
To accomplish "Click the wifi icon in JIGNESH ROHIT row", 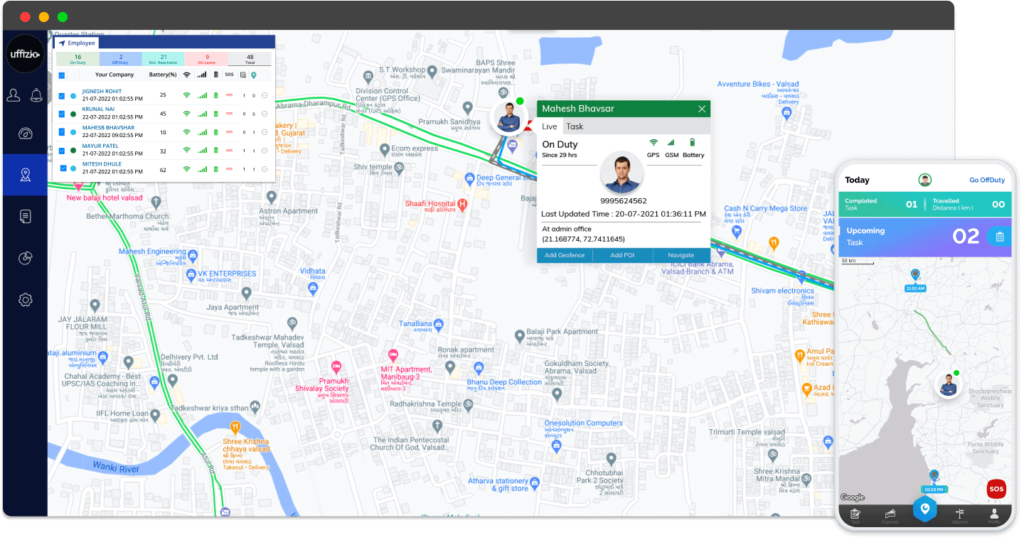I will click(187, 95).
